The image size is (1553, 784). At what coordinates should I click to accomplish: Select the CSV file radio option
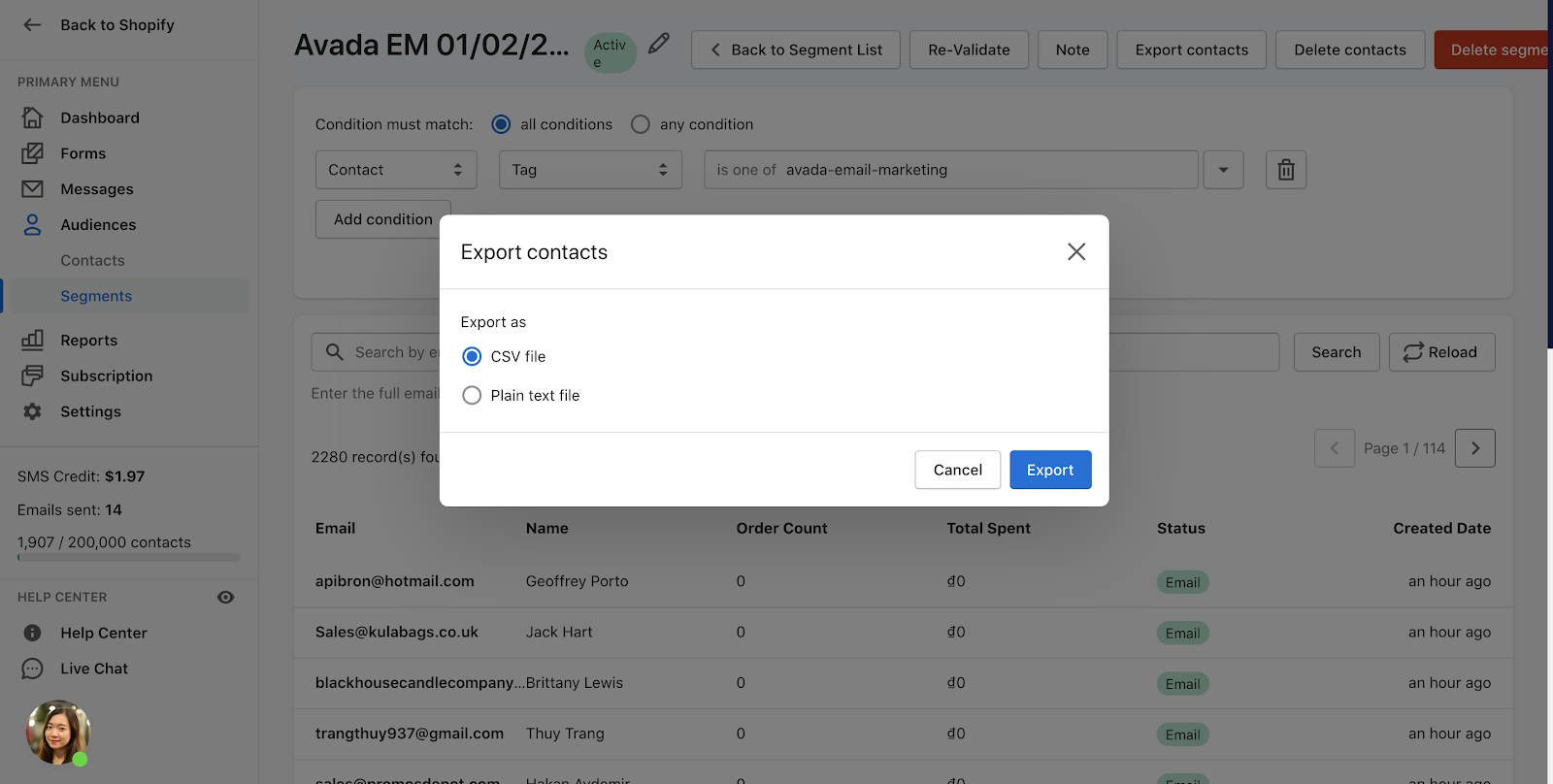(x=472, y=357)
